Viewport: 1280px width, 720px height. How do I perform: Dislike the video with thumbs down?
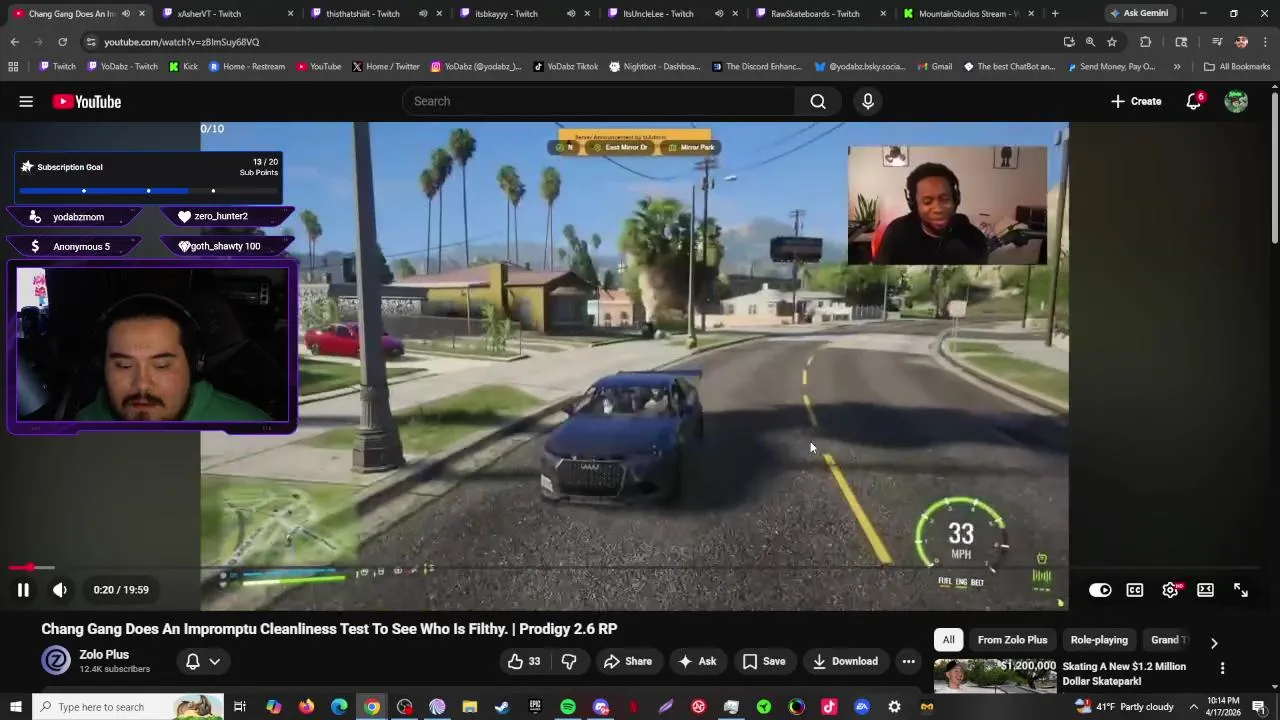[x=569, y=661]
